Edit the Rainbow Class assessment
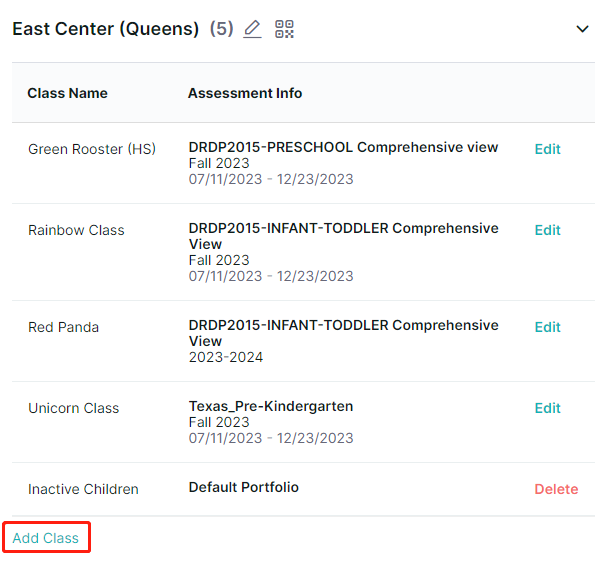The height and width of the screenshot is (566, 609). (547, 230)
